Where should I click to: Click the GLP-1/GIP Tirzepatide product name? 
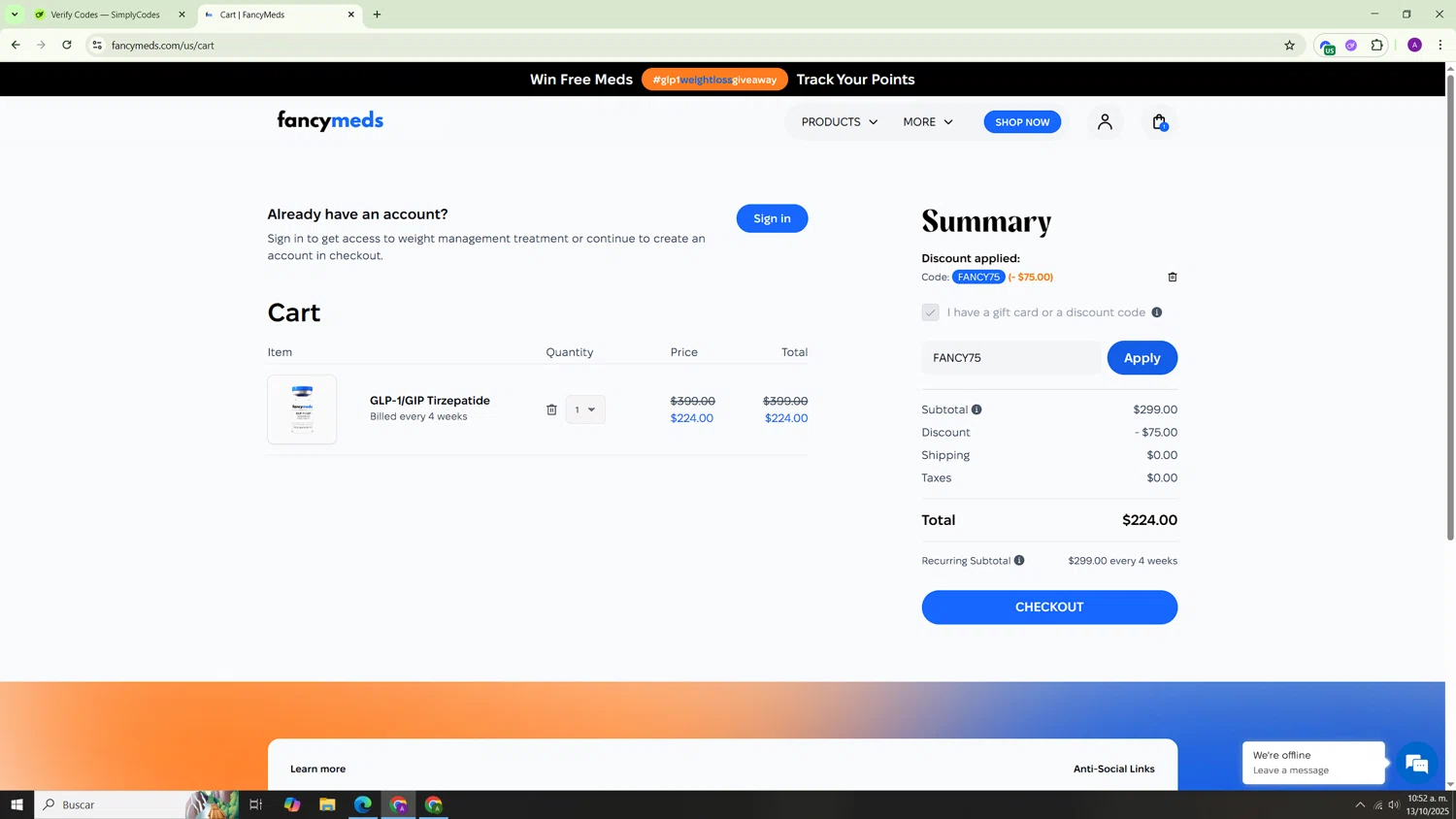[x=430, y=400]
